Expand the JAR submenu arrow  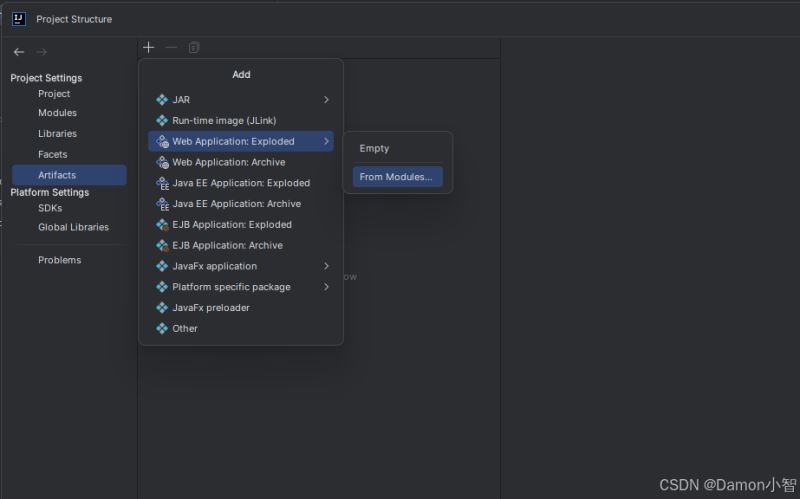(x=326, y=100)
